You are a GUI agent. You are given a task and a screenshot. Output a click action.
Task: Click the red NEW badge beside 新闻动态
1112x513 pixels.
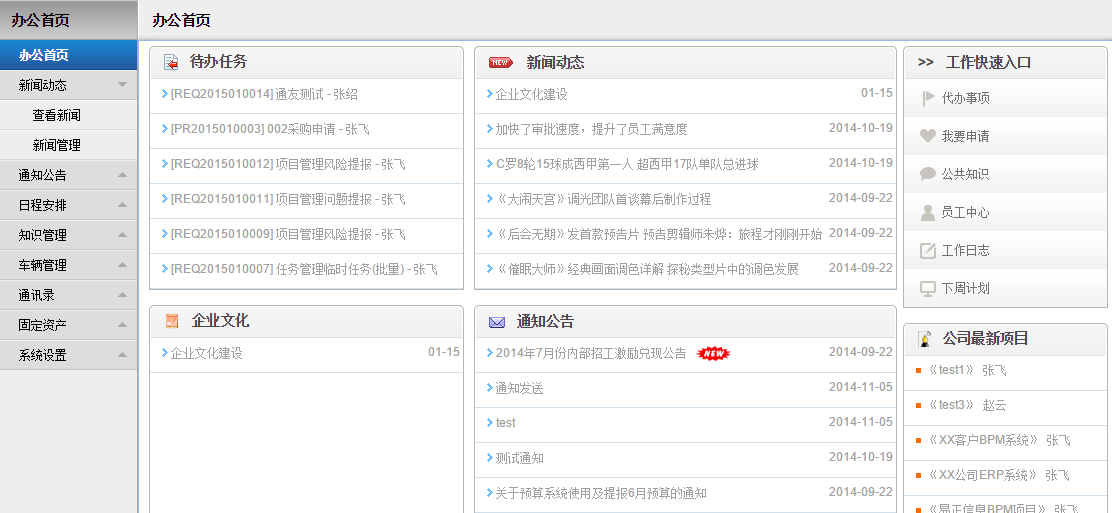click(x=501, y=62)
